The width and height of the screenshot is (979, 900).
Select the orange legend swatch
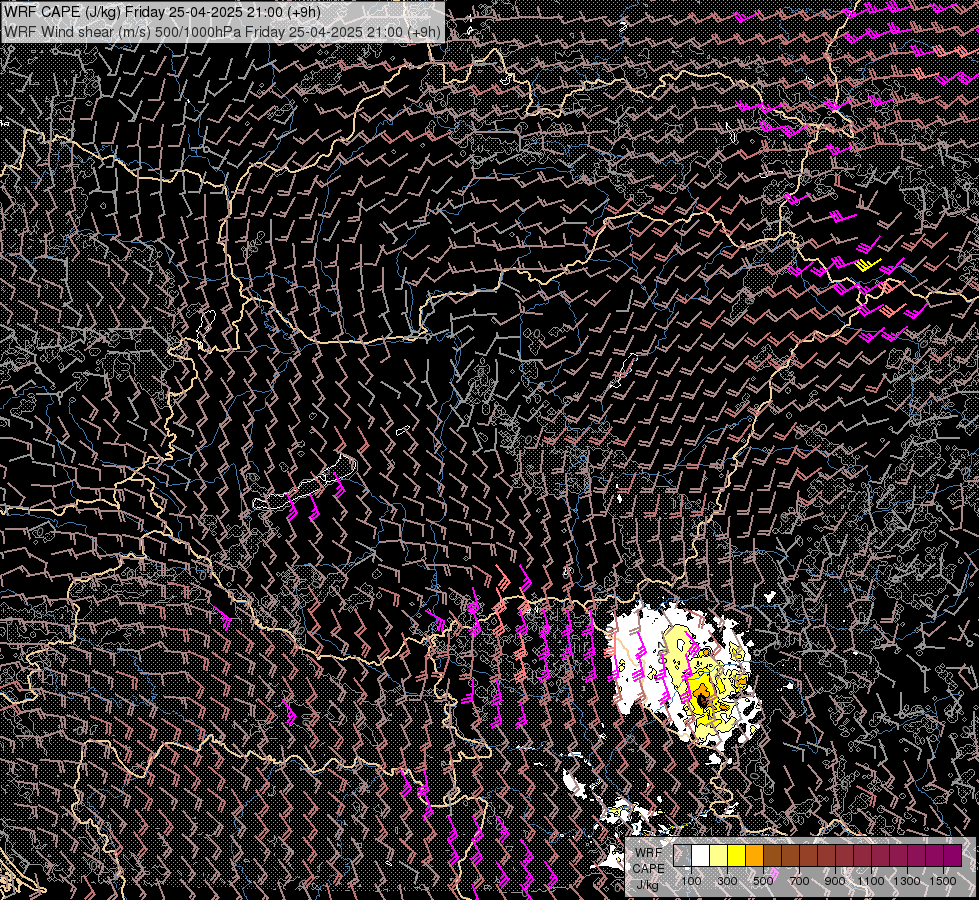click(754, 856)
